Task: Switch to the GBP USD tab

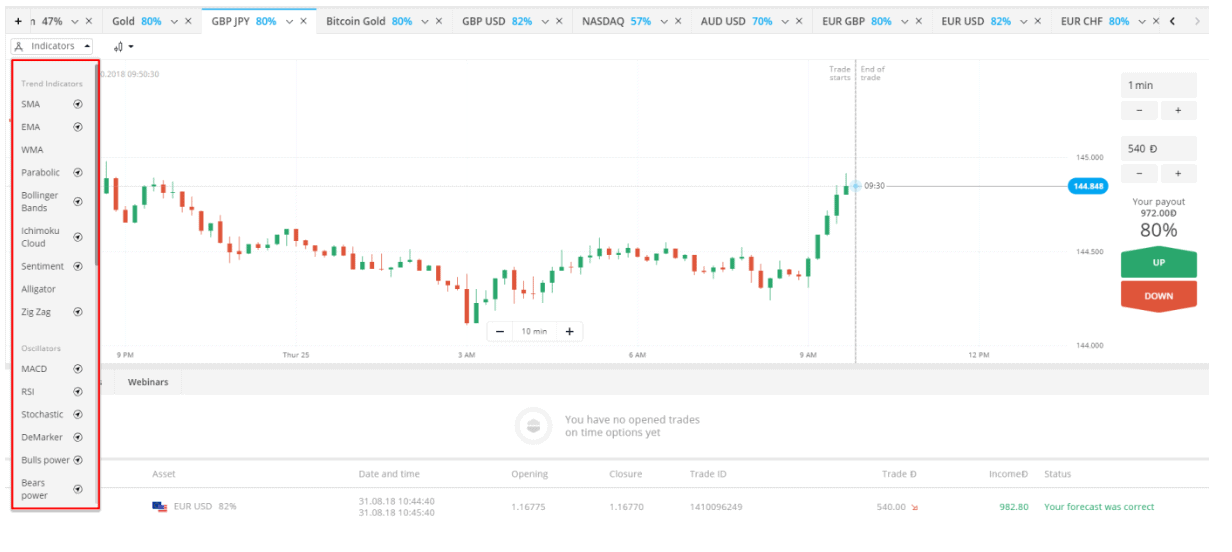Action: click(x=497, y=21)
